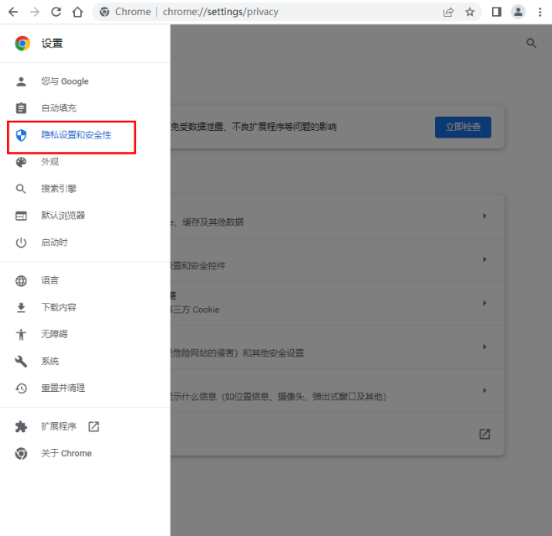This screenshot has height=536, width=552.
Task: Expand the 安全控件 row arrow
Action: click(484, 259)
